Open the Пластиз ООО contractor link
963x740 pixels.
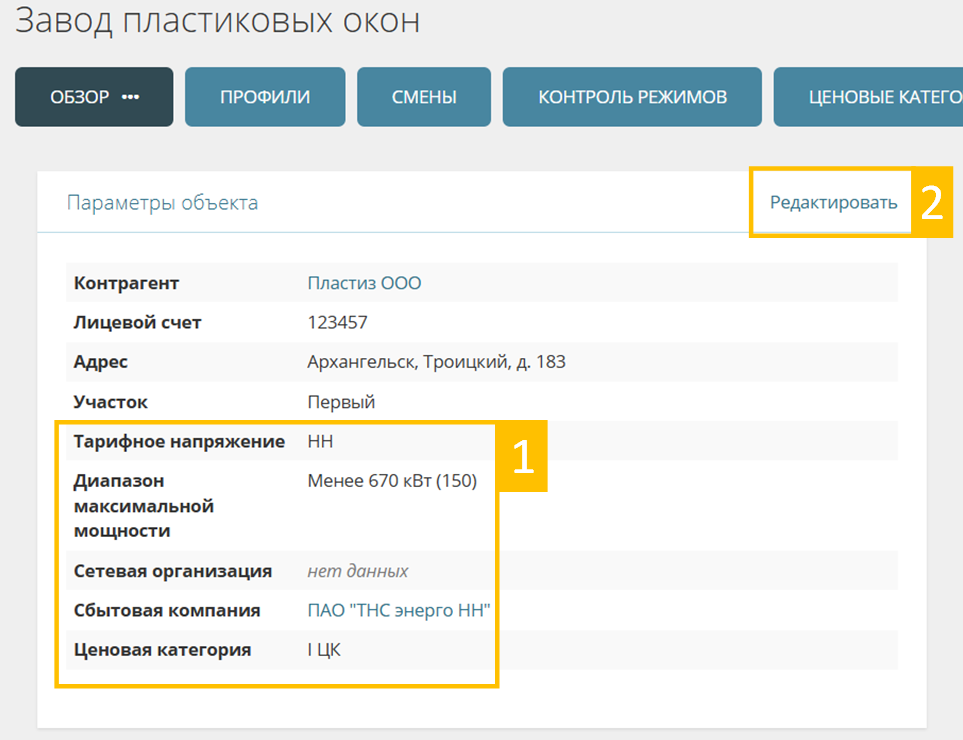[x=364, y=283]
